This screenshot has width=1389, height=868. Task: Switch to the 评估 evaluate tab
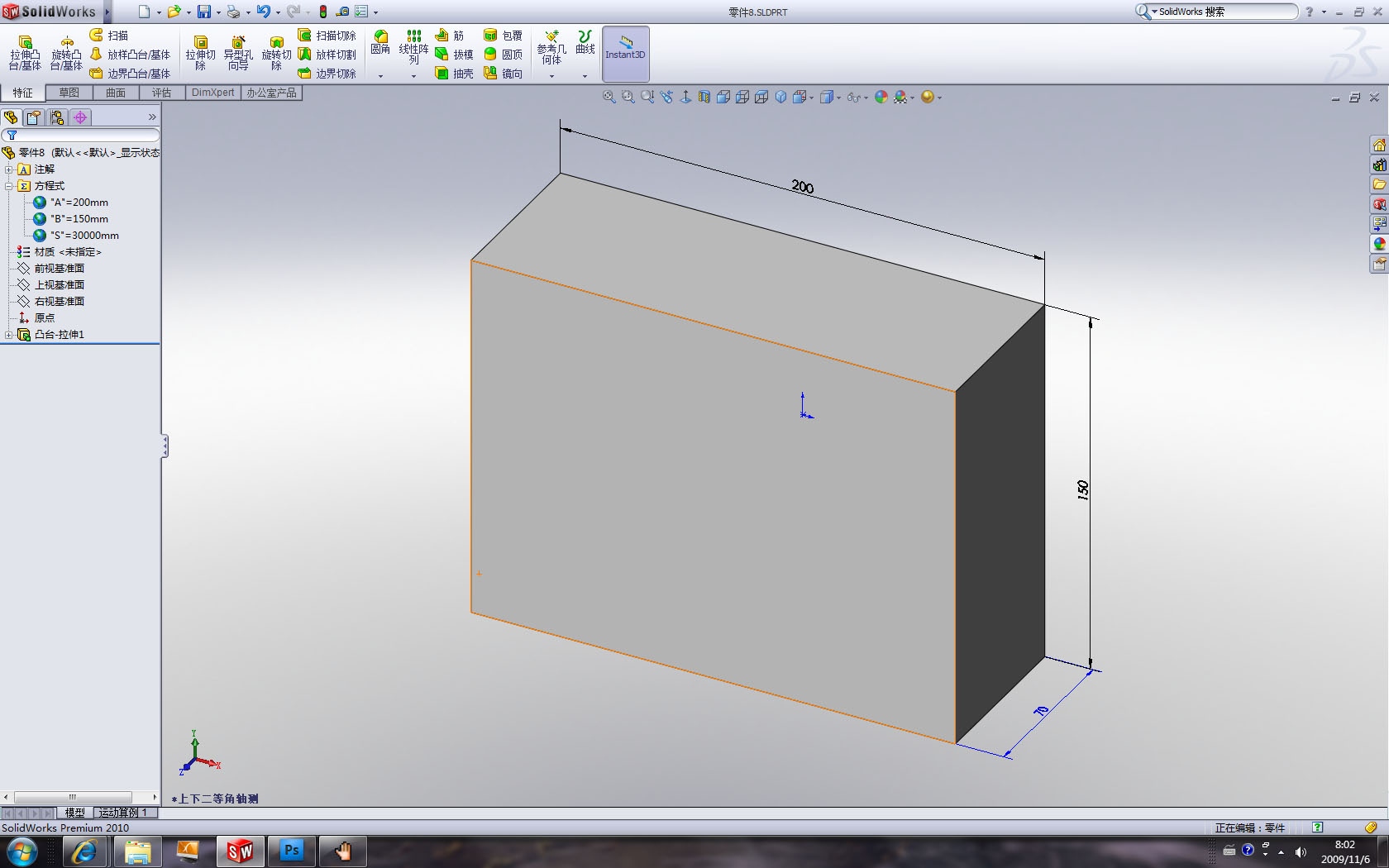pos(162,93)
